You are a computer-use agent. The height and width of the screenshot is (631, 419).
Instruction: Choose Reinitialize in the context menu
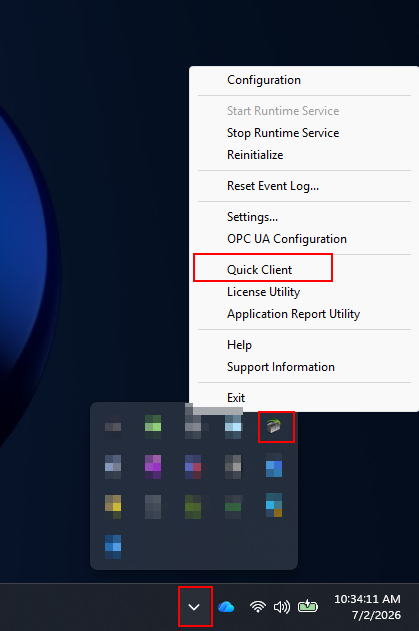click(x=255, y=155)
